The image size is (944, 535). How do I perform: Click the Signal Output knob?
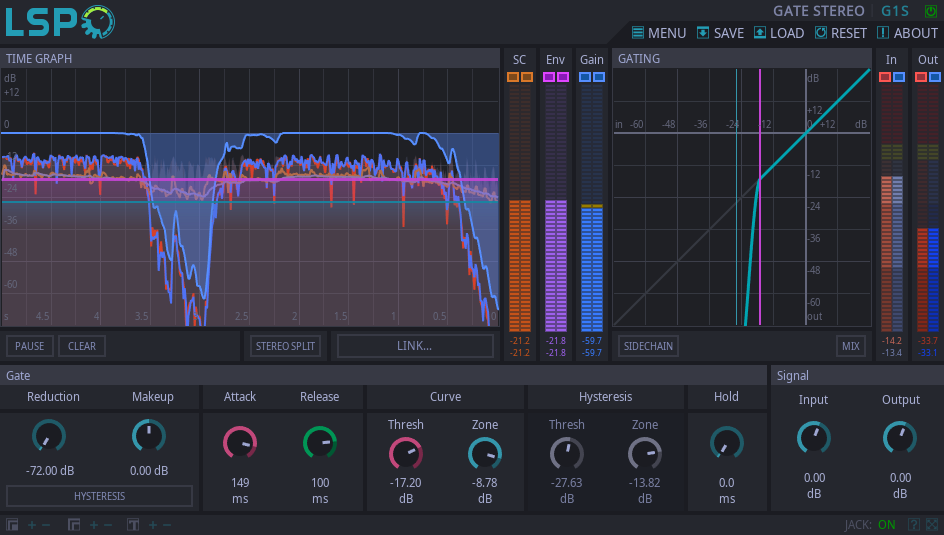(900, 438)
